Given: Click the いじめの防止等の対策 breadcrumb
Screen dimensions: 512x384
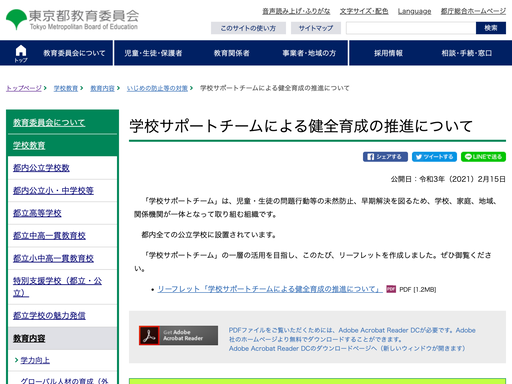Looking at the screenshot, I should 157,88.
